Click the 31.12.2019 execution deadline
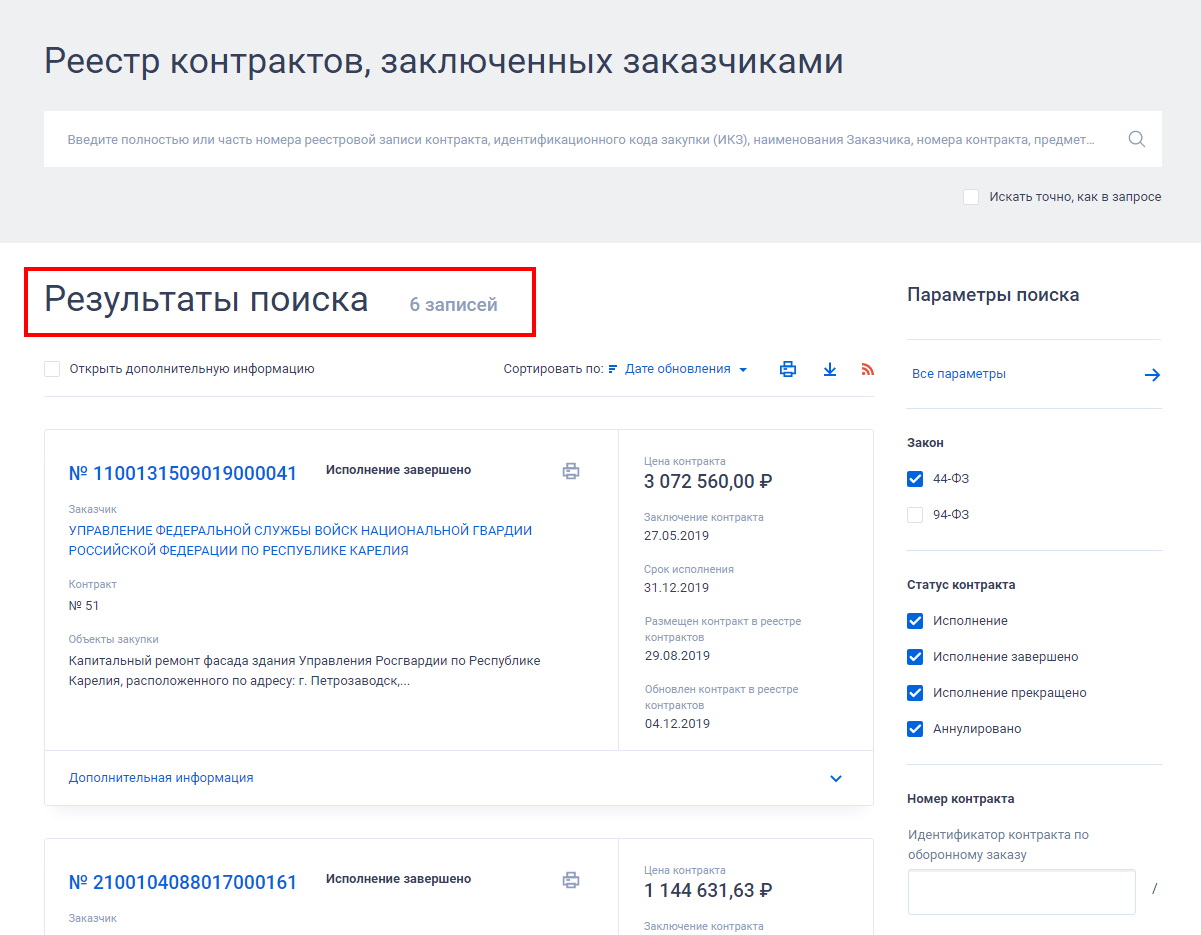Viewport: 1201px width, 935px height. pos(677,588)
